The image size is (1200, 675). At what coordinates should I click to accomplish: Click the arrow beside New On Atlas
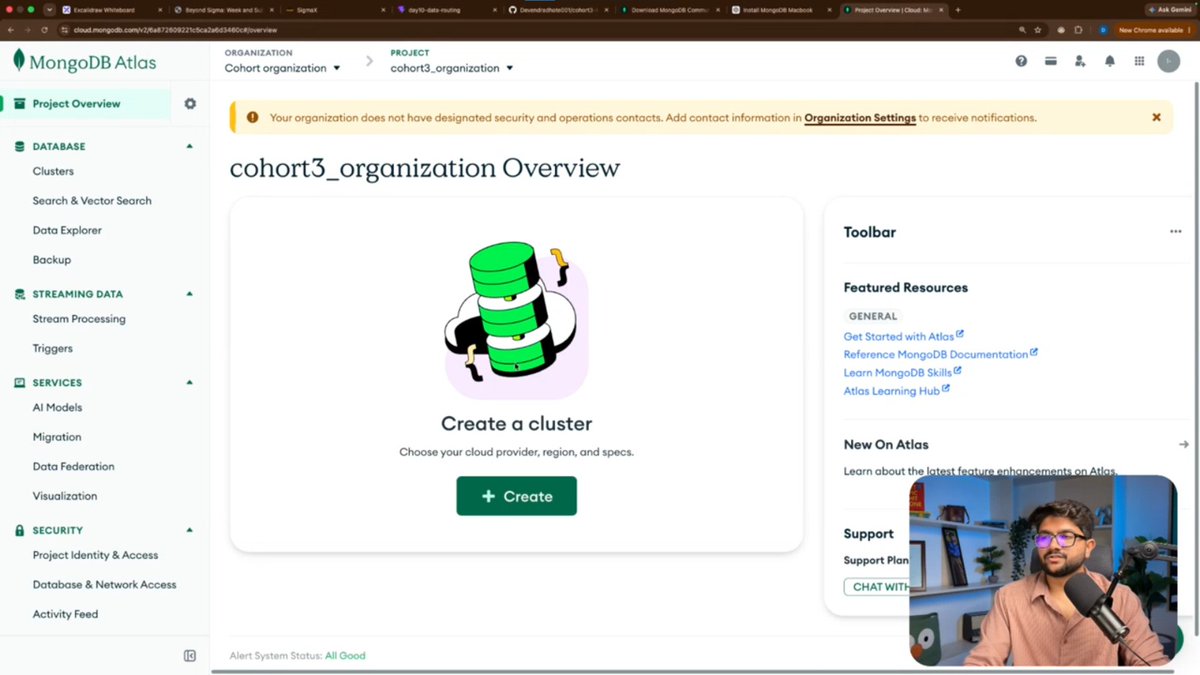coord(1184,445)
